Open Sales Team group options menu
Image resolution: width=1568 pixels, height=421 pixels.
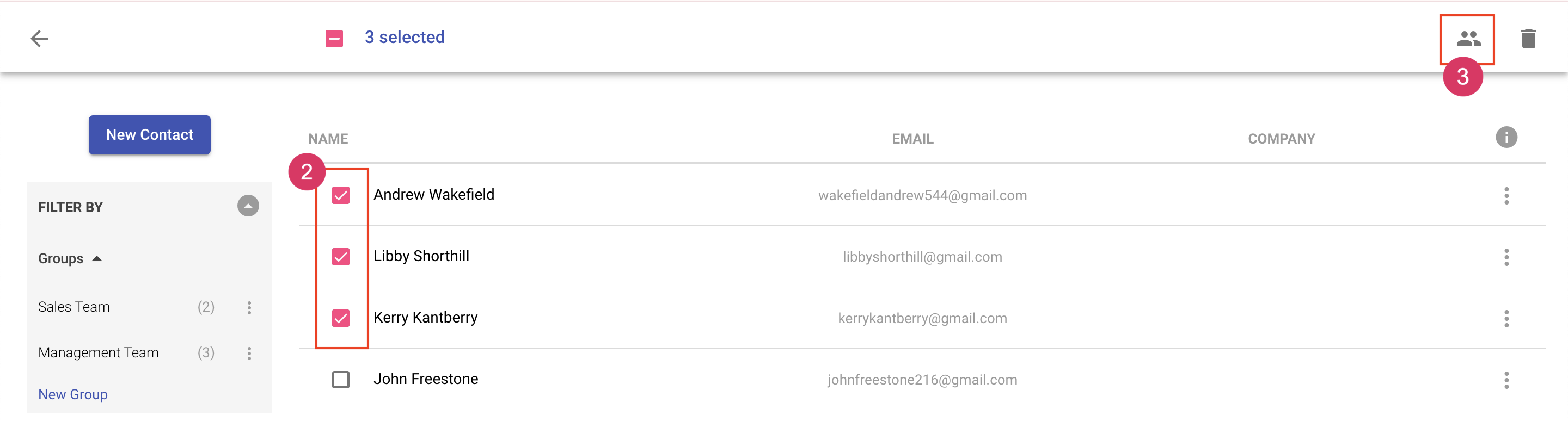[x=249, y=308]
